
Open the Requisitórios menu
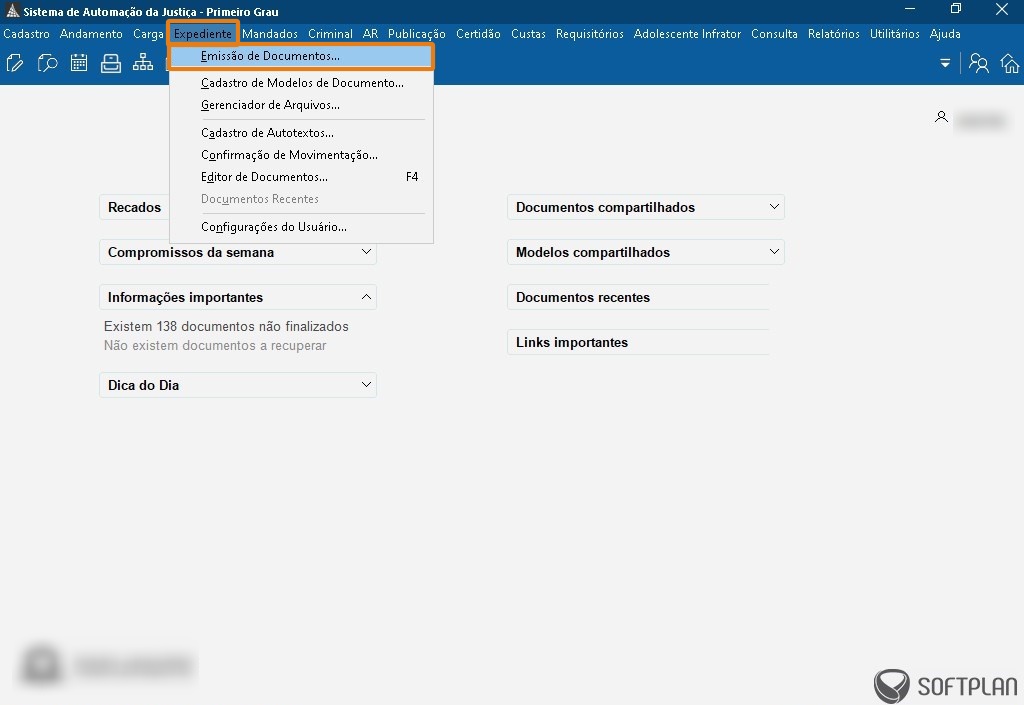tap(590, 34)
